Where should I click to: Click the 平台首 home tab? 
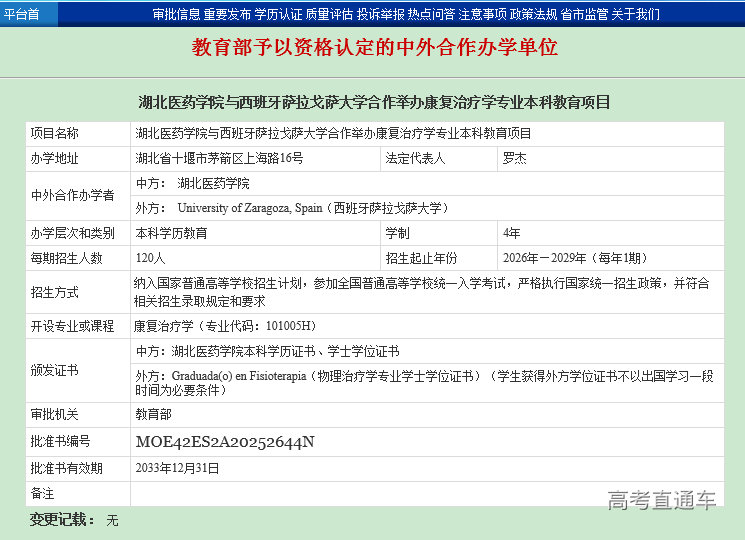point(23,14)
